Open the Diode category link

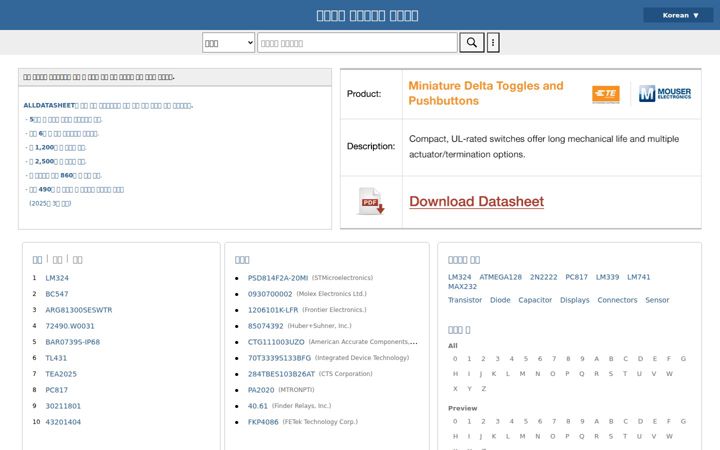pyautogui.click(x=500, y=300)
